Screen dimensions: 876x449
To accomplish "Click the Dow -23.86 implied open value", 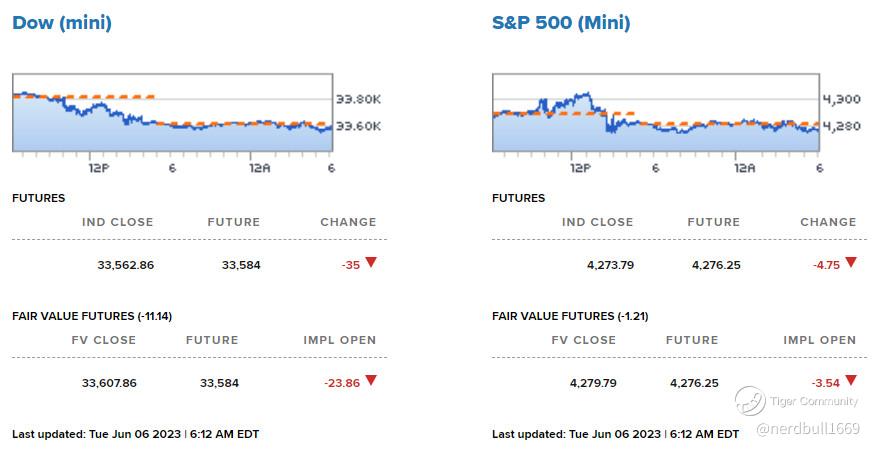I will tap(341, 383).
